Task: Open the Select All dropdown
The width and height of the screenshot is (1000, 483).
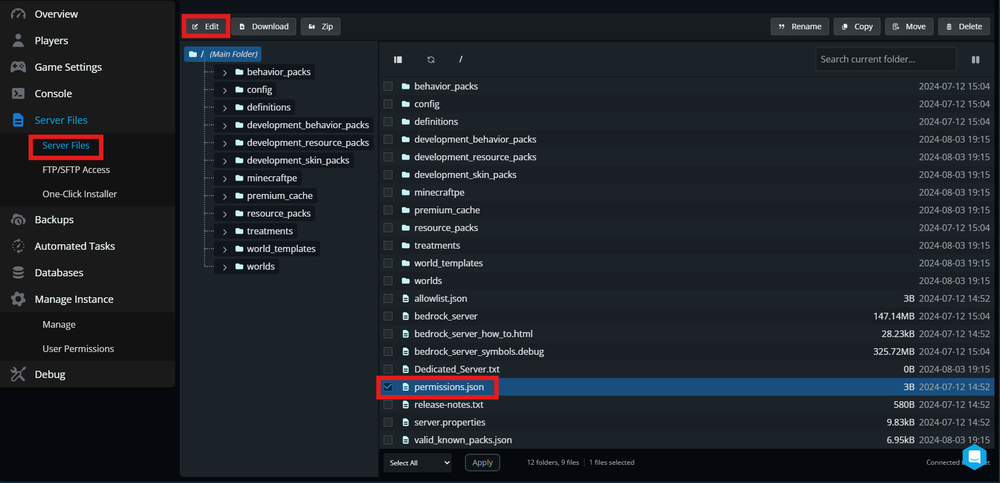Action: (418, 462)
